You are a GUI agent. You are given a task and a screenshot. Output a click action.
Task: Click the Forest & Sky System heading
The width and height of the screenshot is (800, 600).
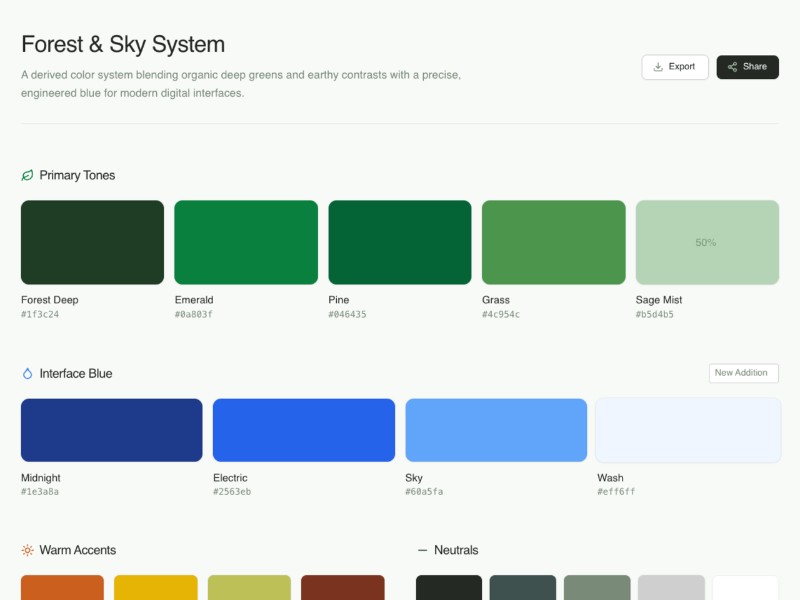pyautogui.click(x=123, y=44)
